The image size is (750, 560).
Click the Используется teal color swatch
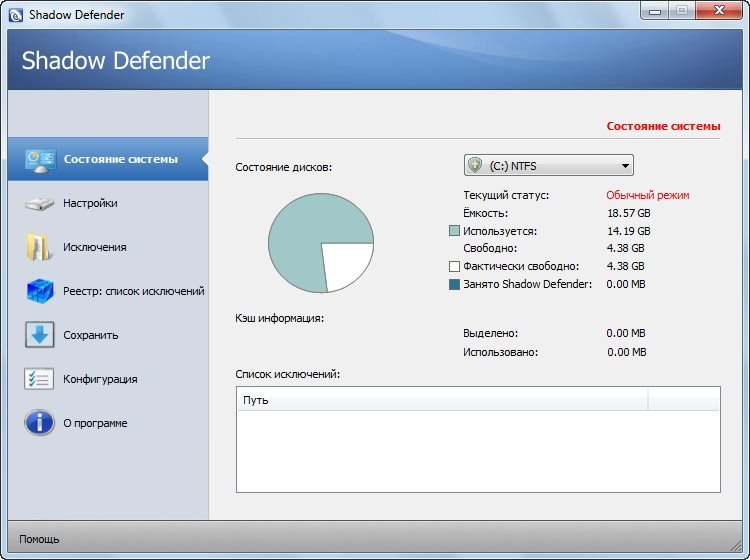[454, 231]
